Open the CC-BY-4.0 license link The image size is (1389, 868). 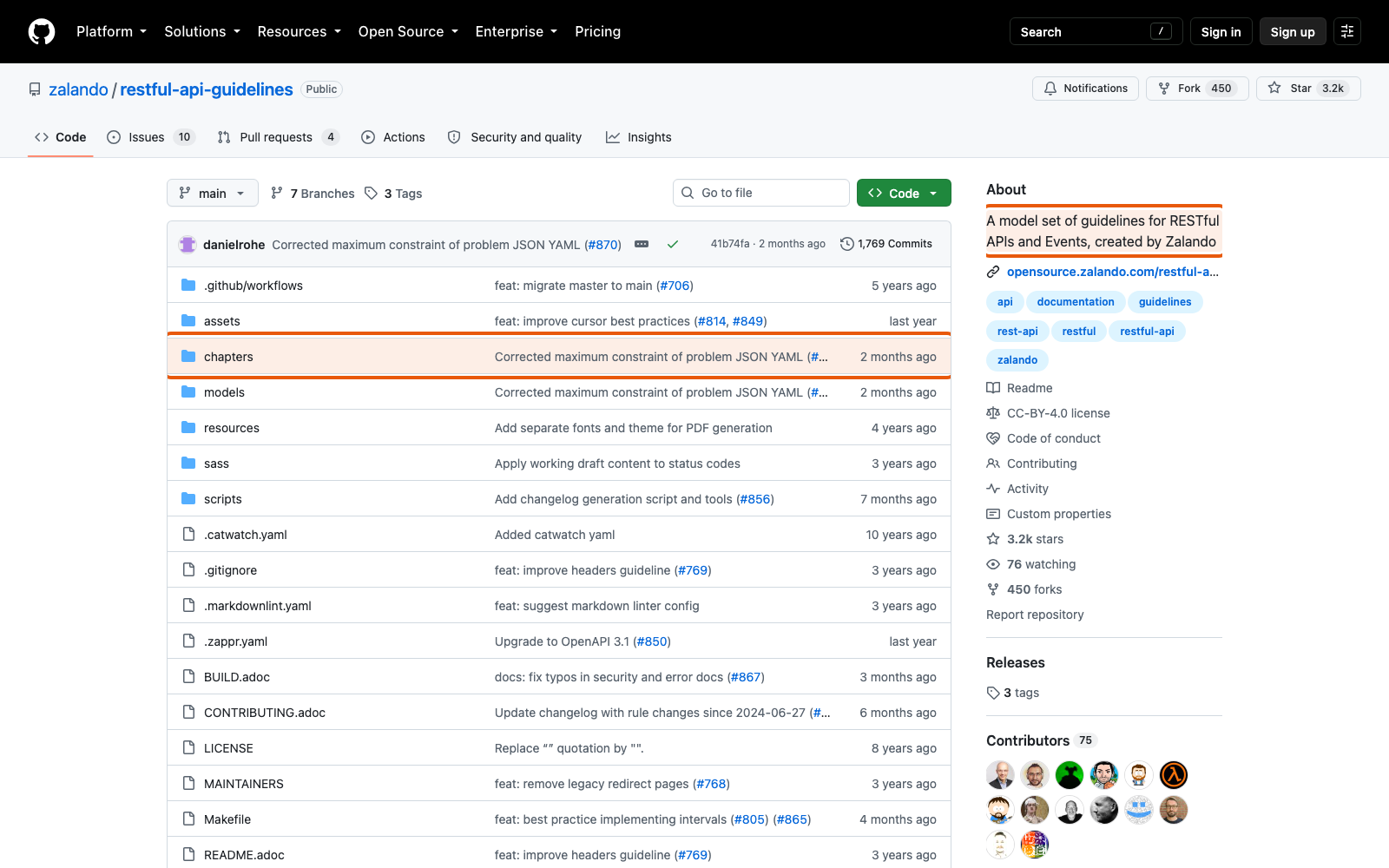click(x=1049, y=413)
